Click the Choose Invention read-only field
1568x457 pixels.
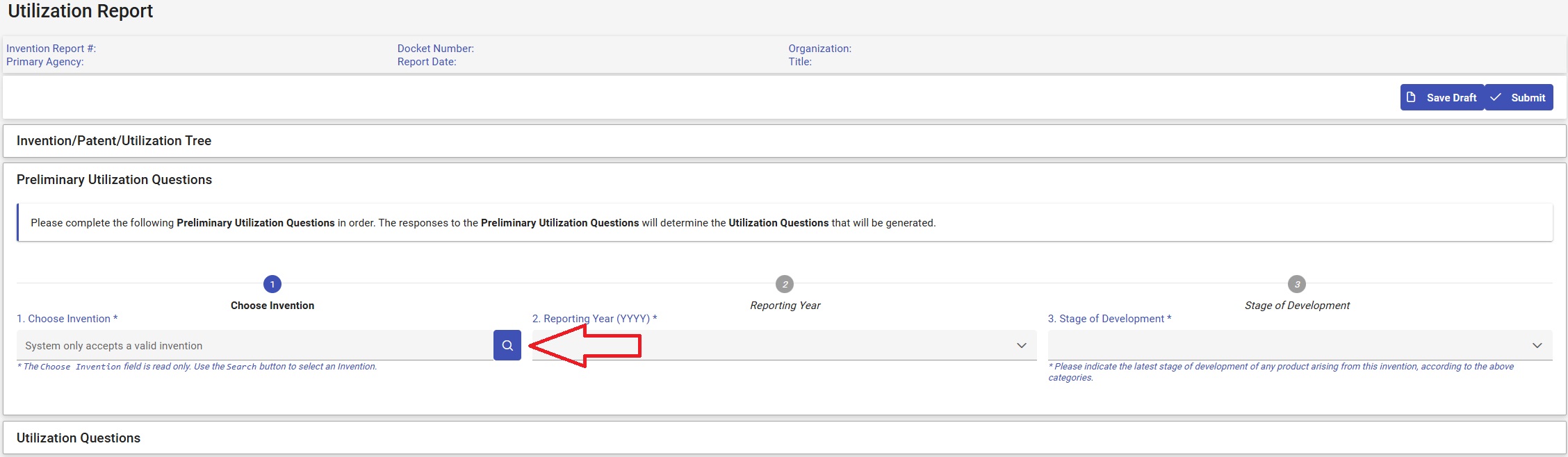point(254,345)
